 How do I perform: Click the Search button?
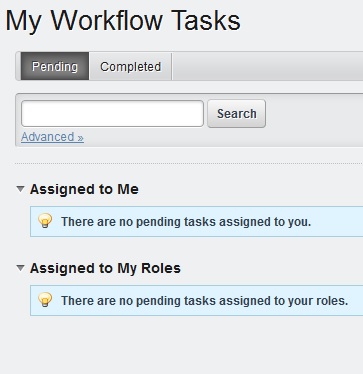point(237,114)
